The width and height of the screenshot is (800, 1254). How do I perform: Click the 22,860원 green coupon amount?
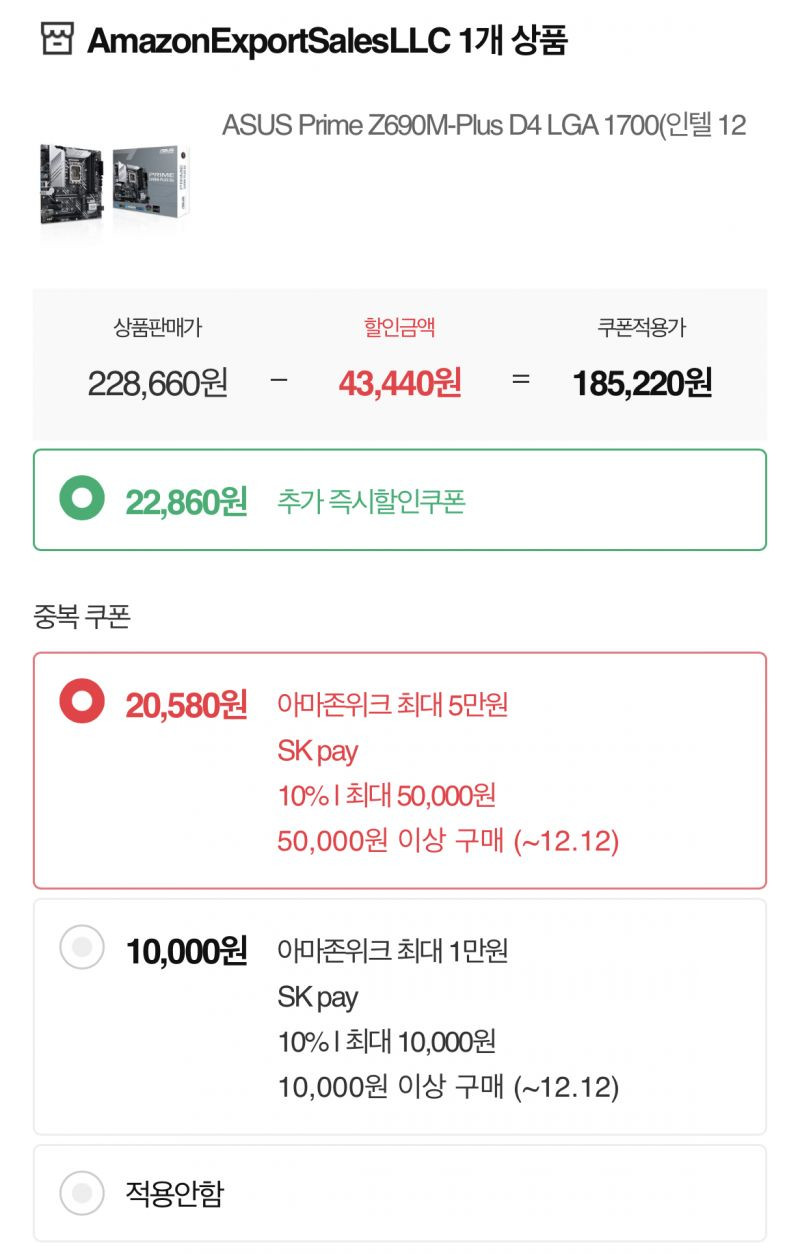(x=186, y=501)
